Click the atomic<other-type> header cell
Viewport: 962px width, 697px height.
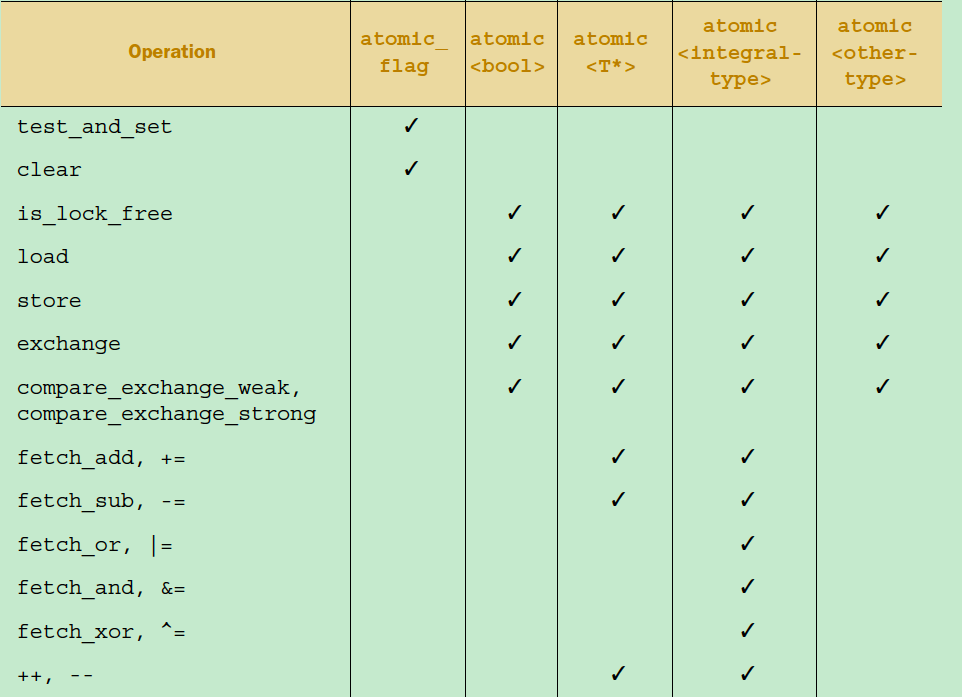click(875, 53)
